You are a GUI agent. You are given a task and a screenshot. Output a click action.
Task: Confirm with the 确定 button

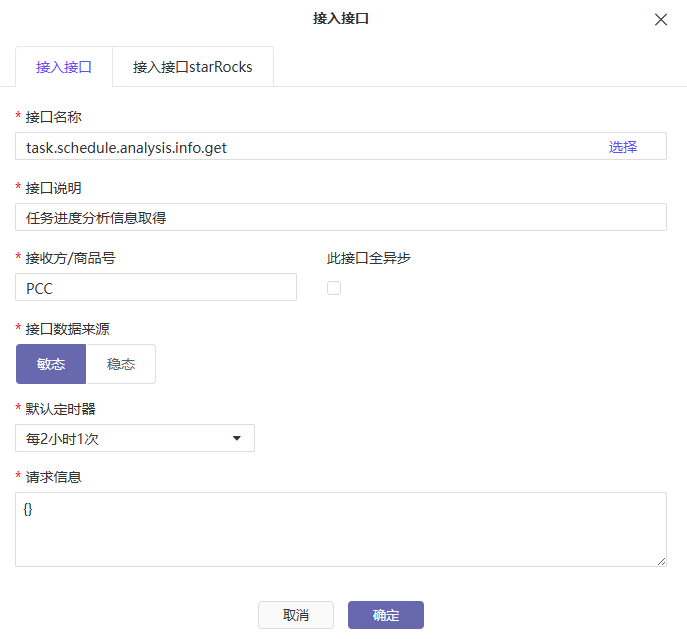(x=386, y=615)
